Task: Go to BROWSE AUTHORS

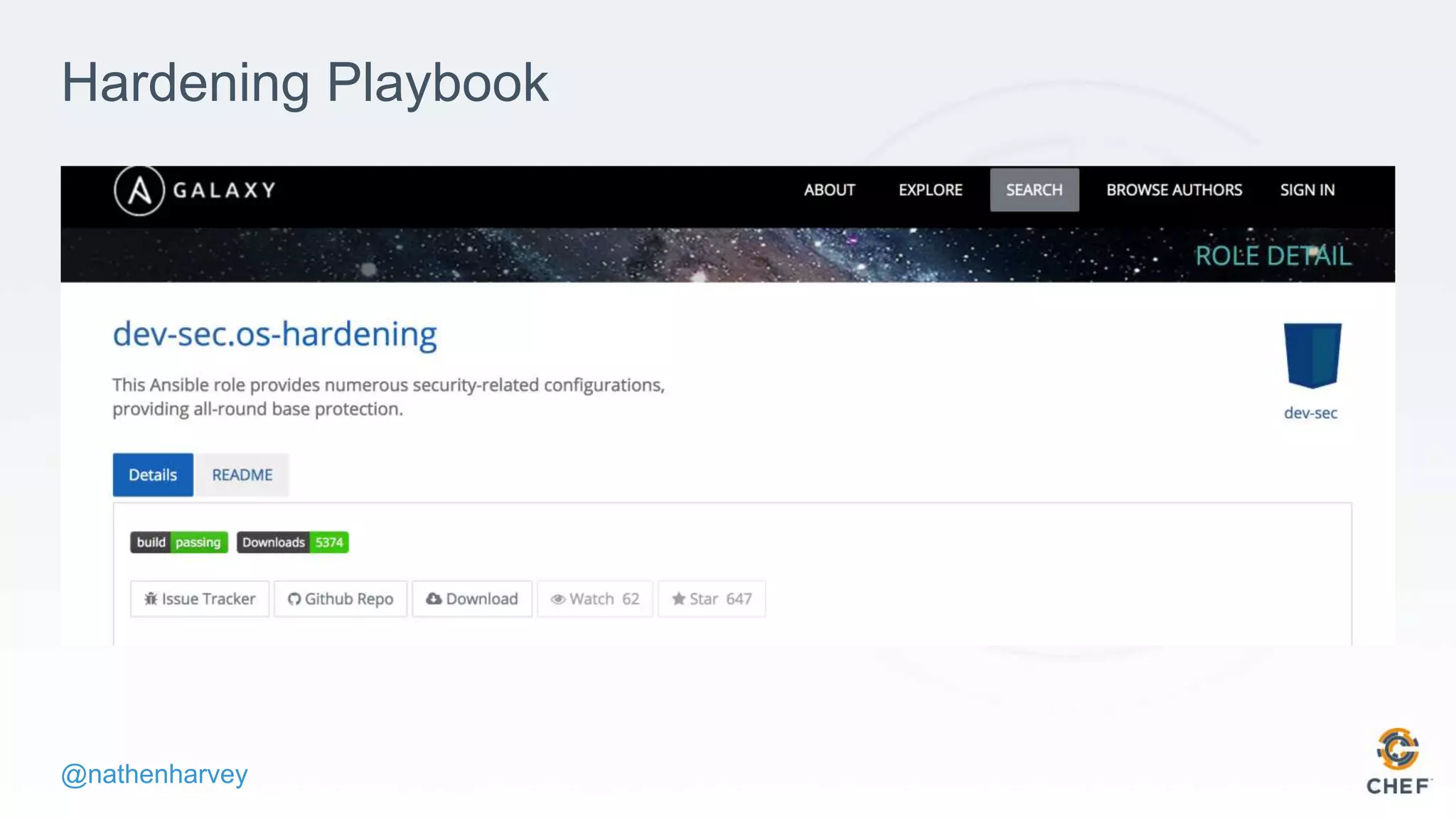Action: (1174, 191)
